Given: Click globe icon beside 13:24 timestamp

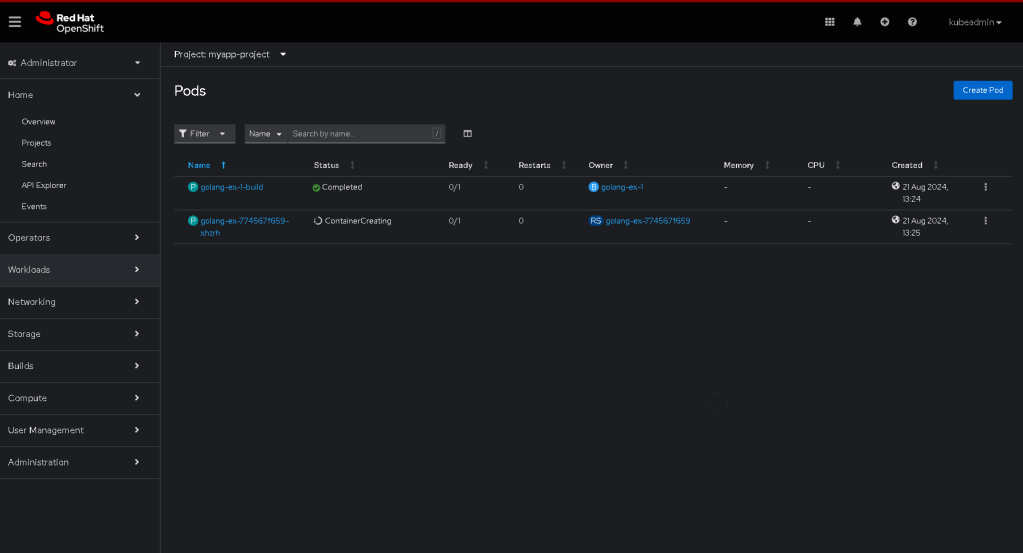Looking at the screenshot, I should [896, 186].
